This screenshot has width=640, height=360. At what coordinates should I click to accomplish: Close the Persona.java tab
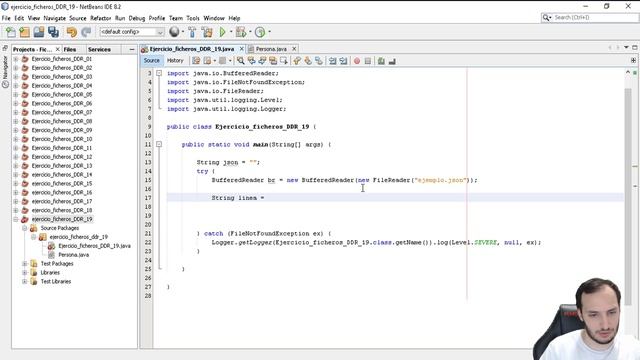pos(294,49)
